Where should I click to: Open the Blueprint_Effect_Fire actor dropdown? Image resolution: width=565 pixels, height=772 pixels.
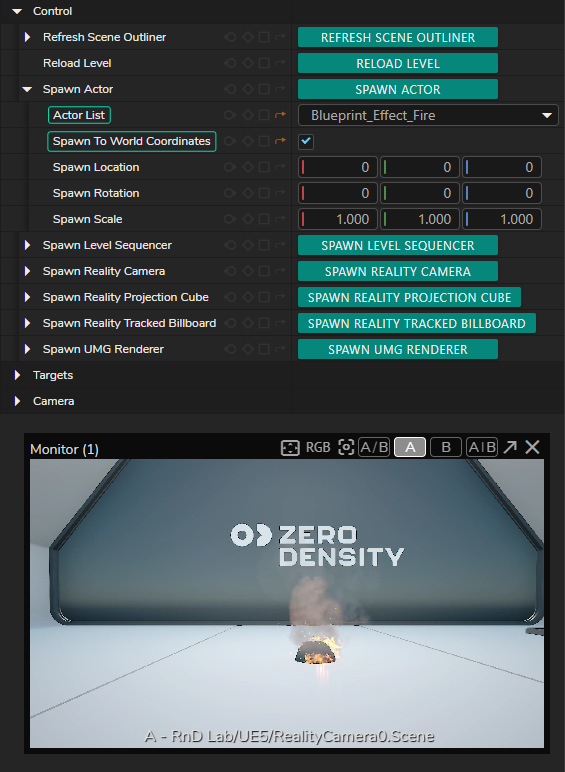(x=428, y=115)
